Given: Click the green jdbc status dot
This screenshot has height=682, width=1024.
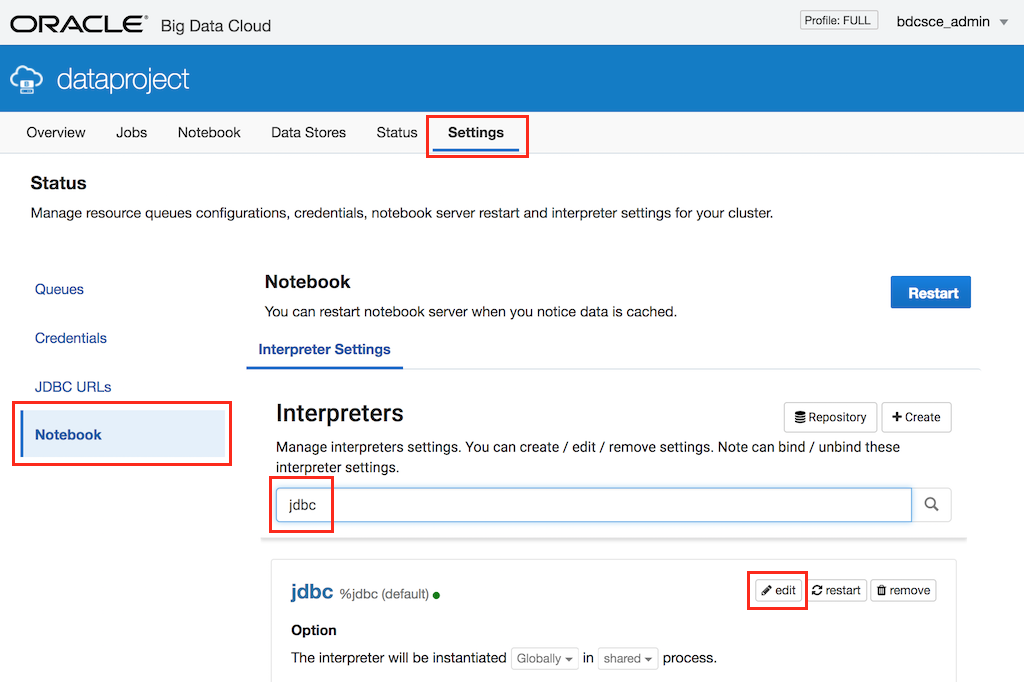Looking at the screenshot, I should pyautogui.click(x=436, y=595).
